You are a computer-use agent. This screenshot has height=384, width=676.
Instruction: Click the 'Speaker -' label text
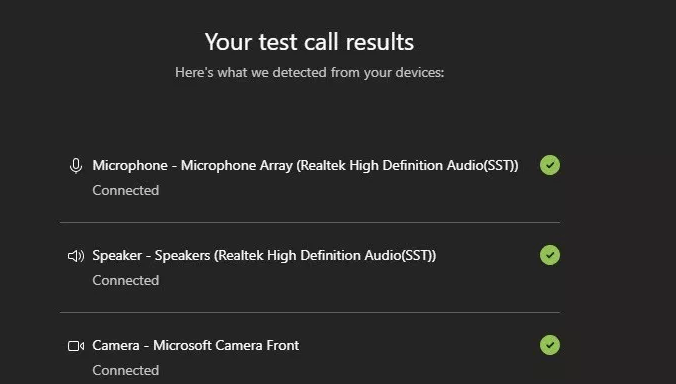coord(122,256)
